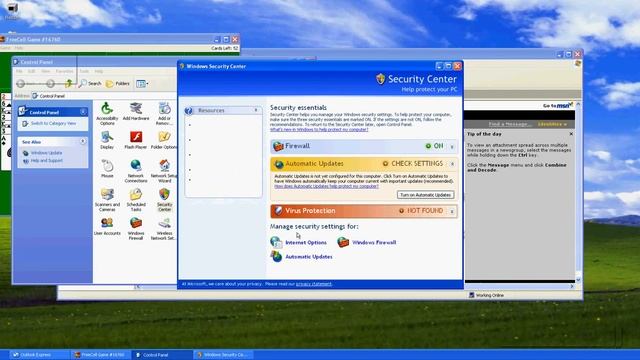Collapse the Control Panel sidebar section
640x360 pixels.
tap(83, 112)
